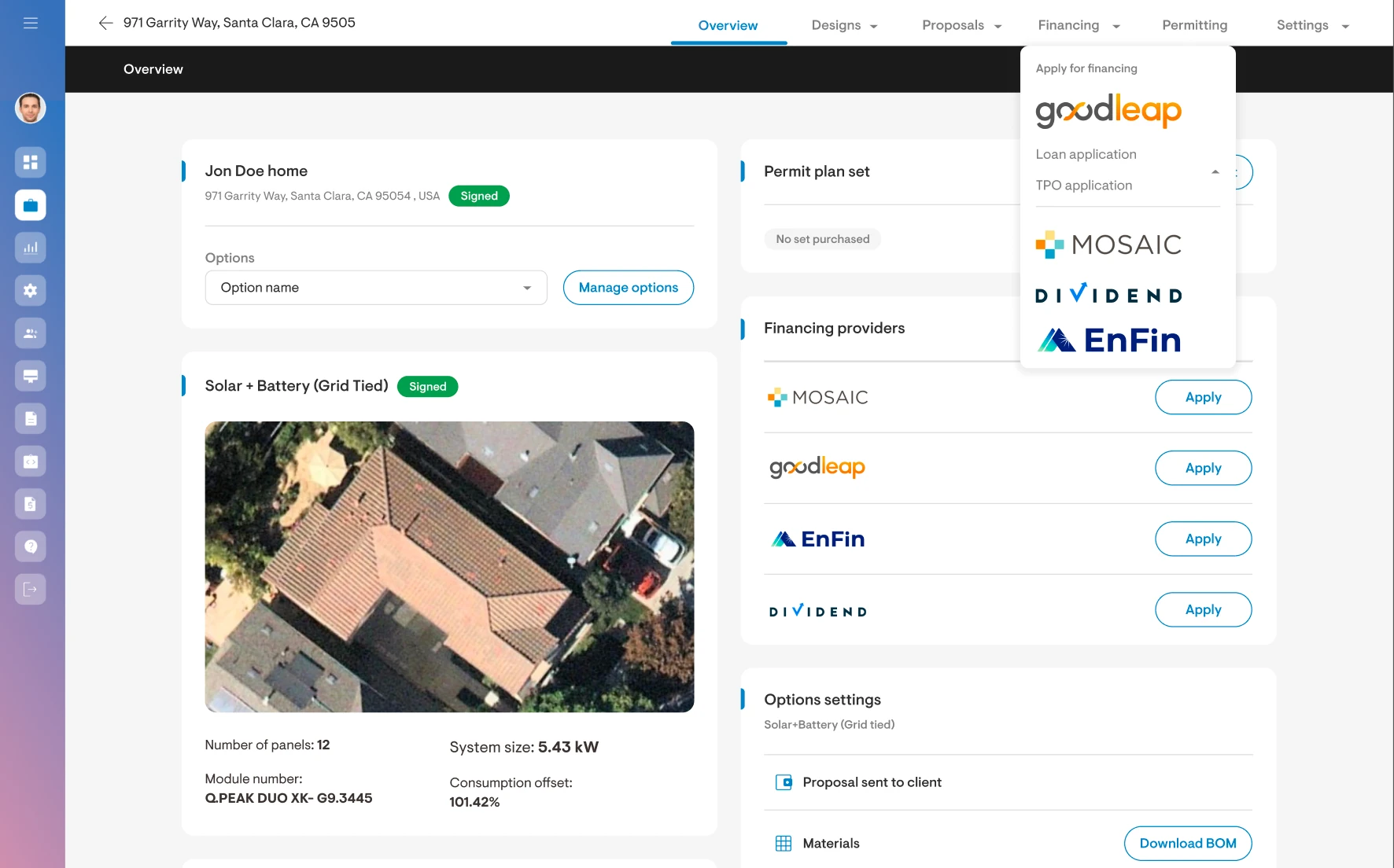
Task: Open the invoice dollar document icon
Action: 31,504
